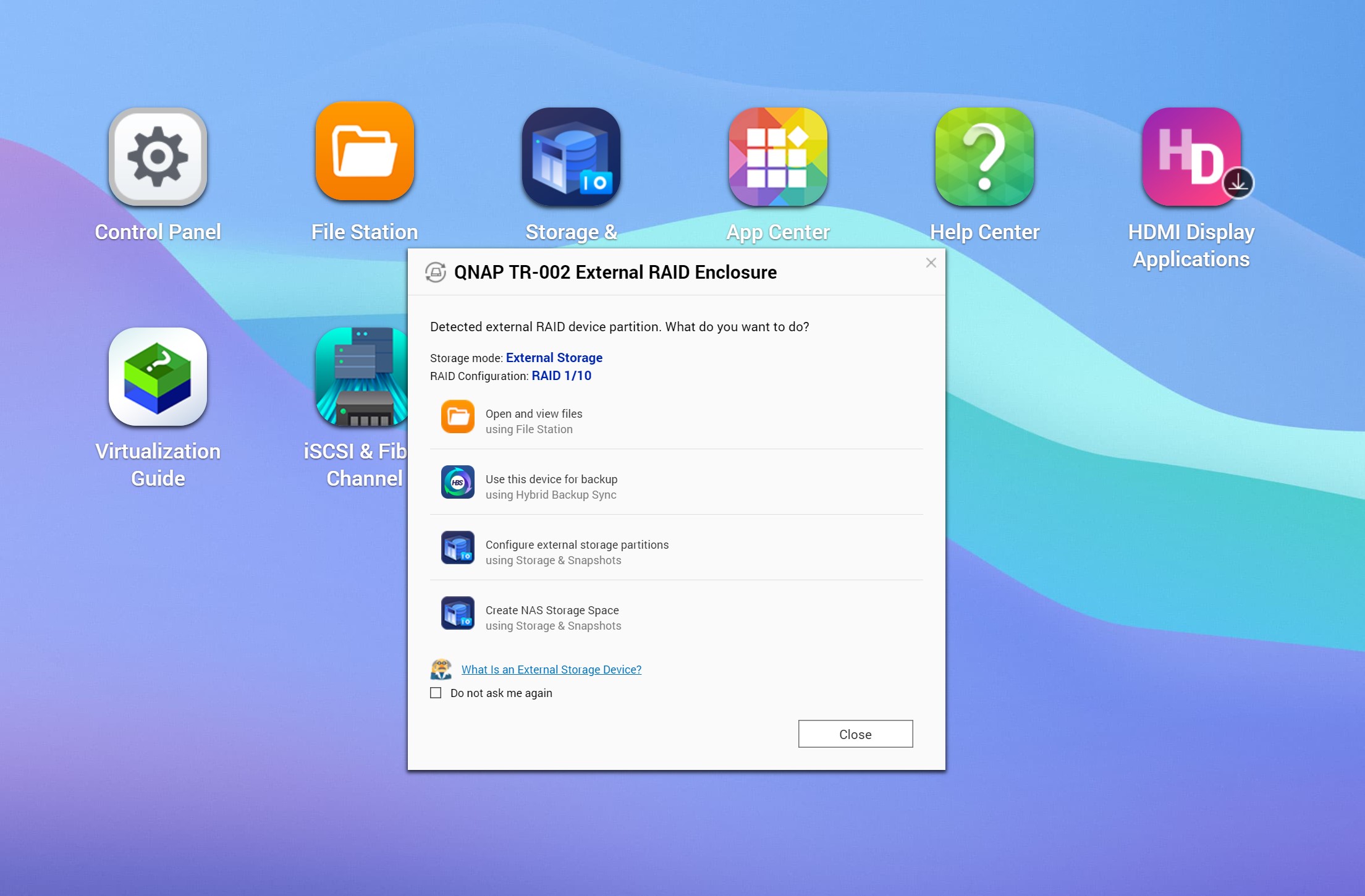Click the File Station icon in the dialog
Viewport: 1365px width, 896px height.
[458, 417]
